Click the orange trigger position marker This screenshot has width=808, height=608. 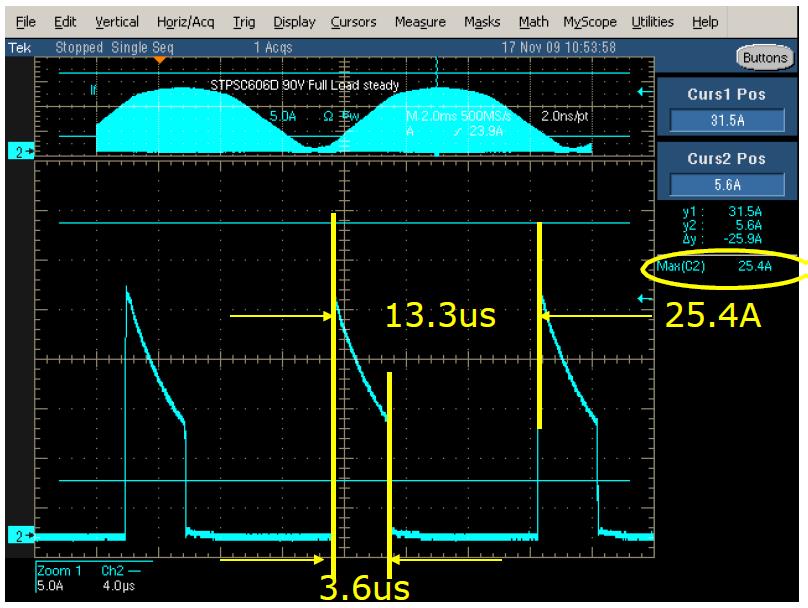pyautogui.click(x=159, y=60)
